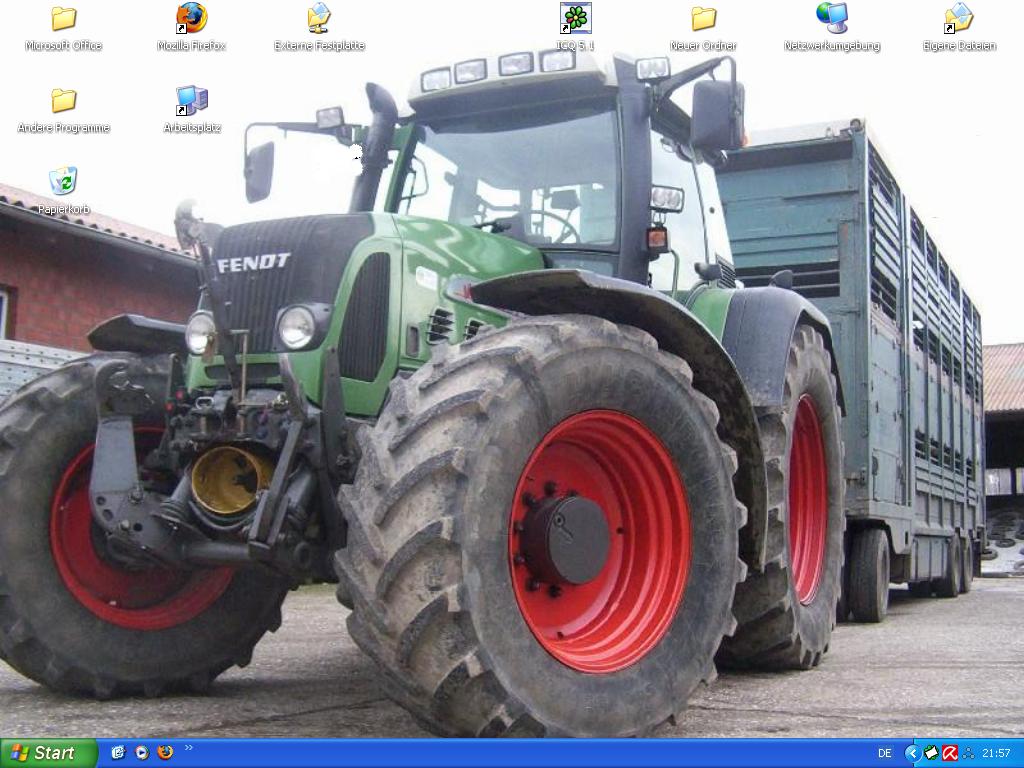This screenshot has height=768, width=1024.
Task: Click the taskbar clock showing 21:57
Action: click(996, 753)
